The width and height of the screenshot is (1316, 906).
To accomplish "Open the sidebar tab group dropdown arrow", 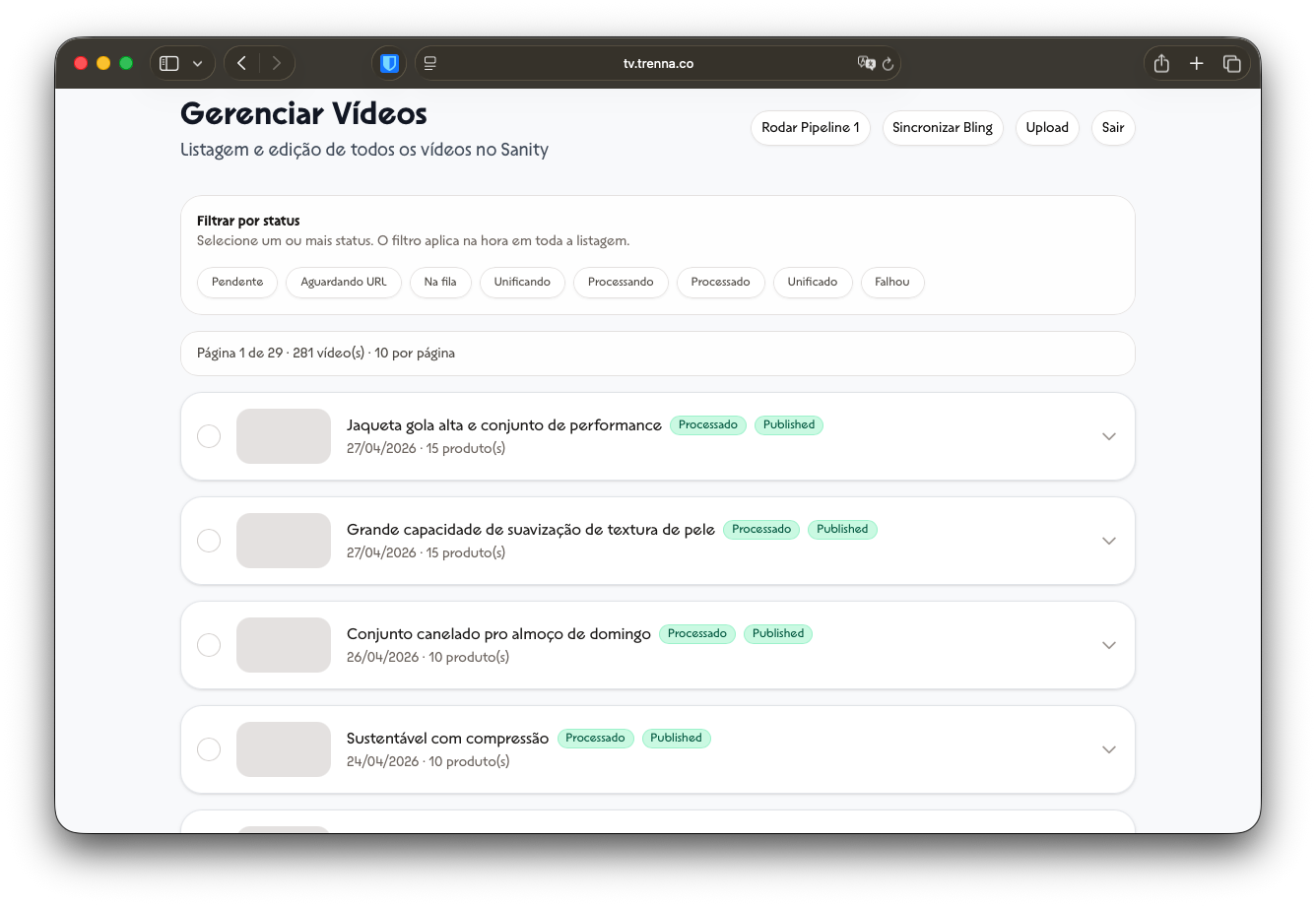I will pos(197,64).
